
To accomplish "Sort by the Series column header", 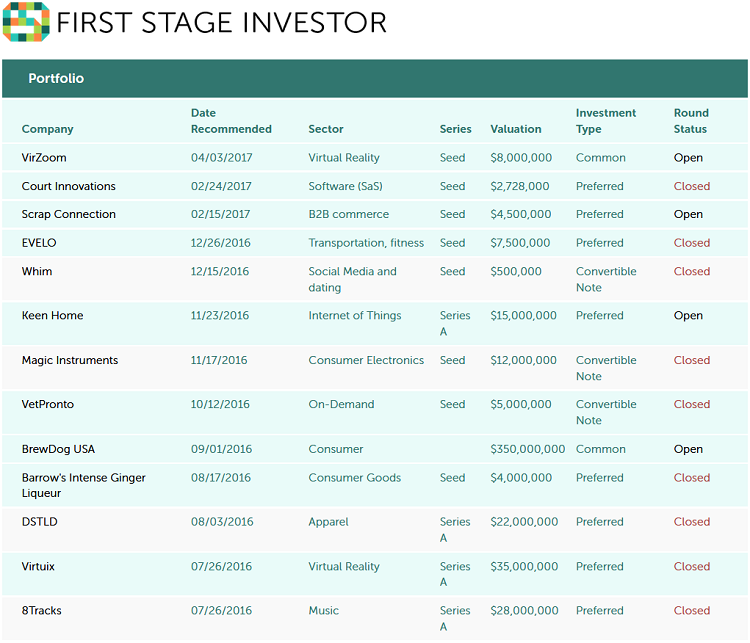I will [x=455, y=129].
